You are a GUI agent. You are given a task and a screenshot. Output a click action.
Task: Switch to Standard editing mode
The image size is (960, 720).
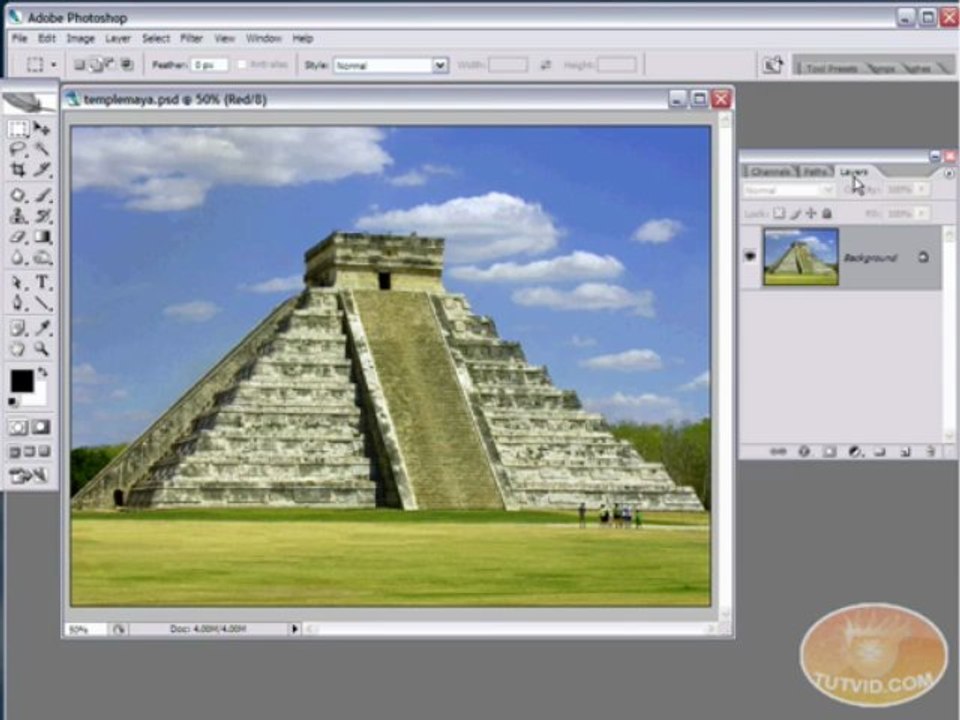click(x=18, y=427)
